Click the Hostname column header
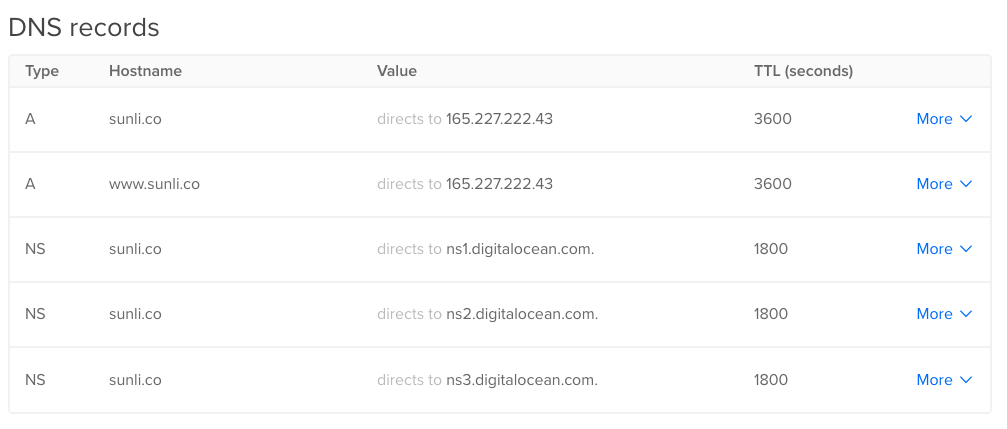Image resolution: width=1007 pixels, height=429 pixels. [145, 71]
